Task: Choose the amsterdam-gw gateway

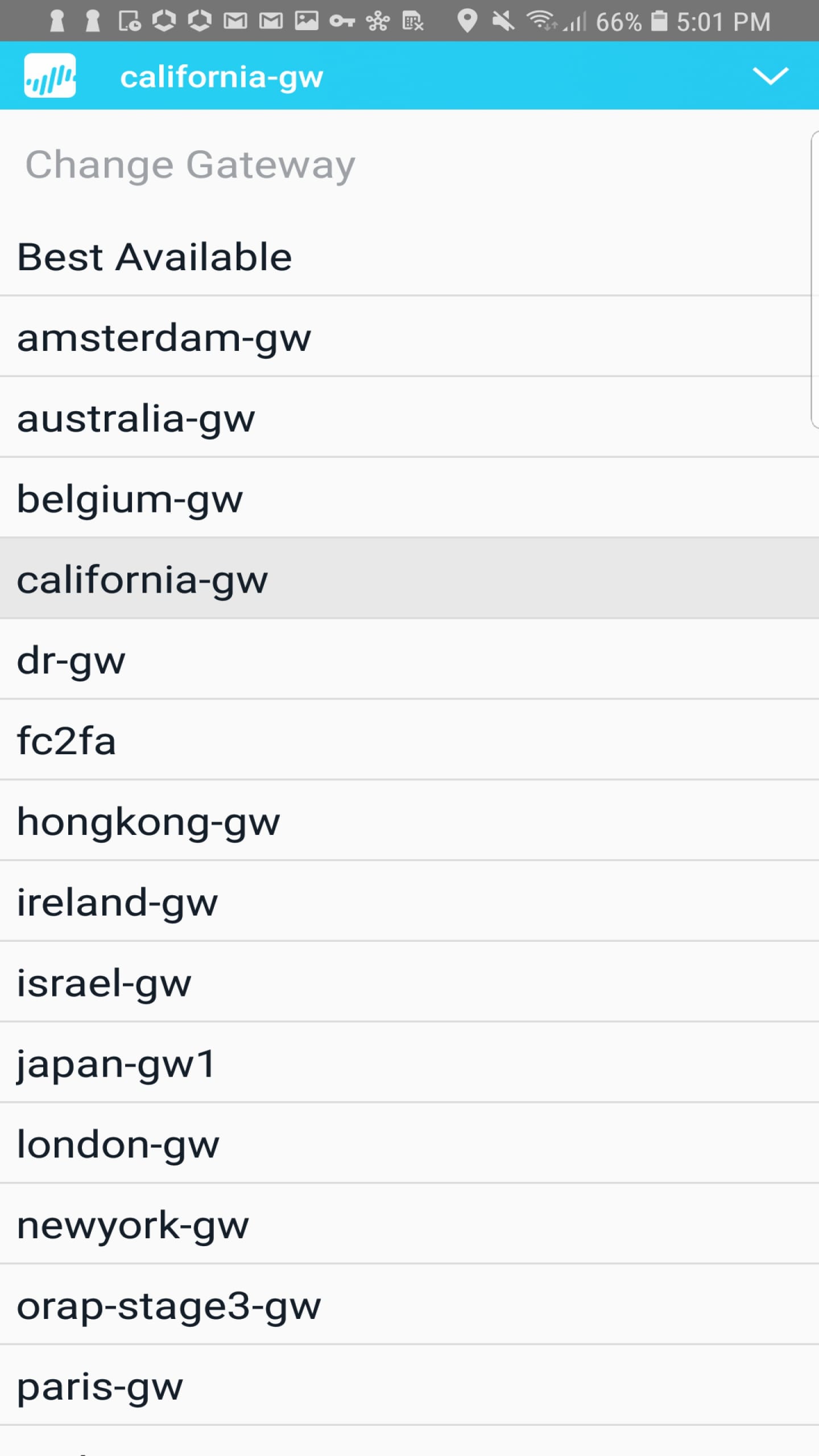Action: [163, 338]
